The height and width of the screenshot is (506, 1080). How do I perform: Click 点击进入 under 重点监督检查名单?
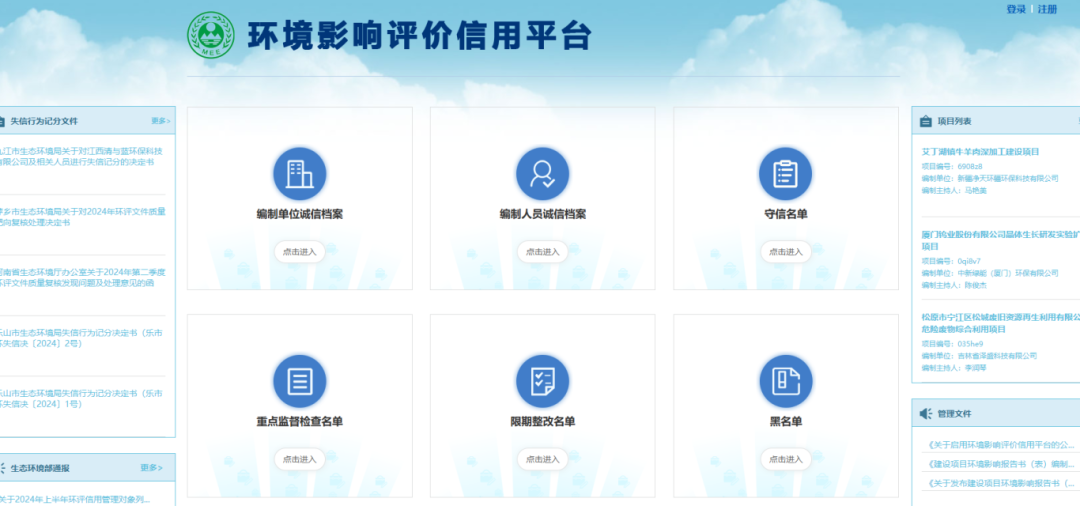(300, 459)
